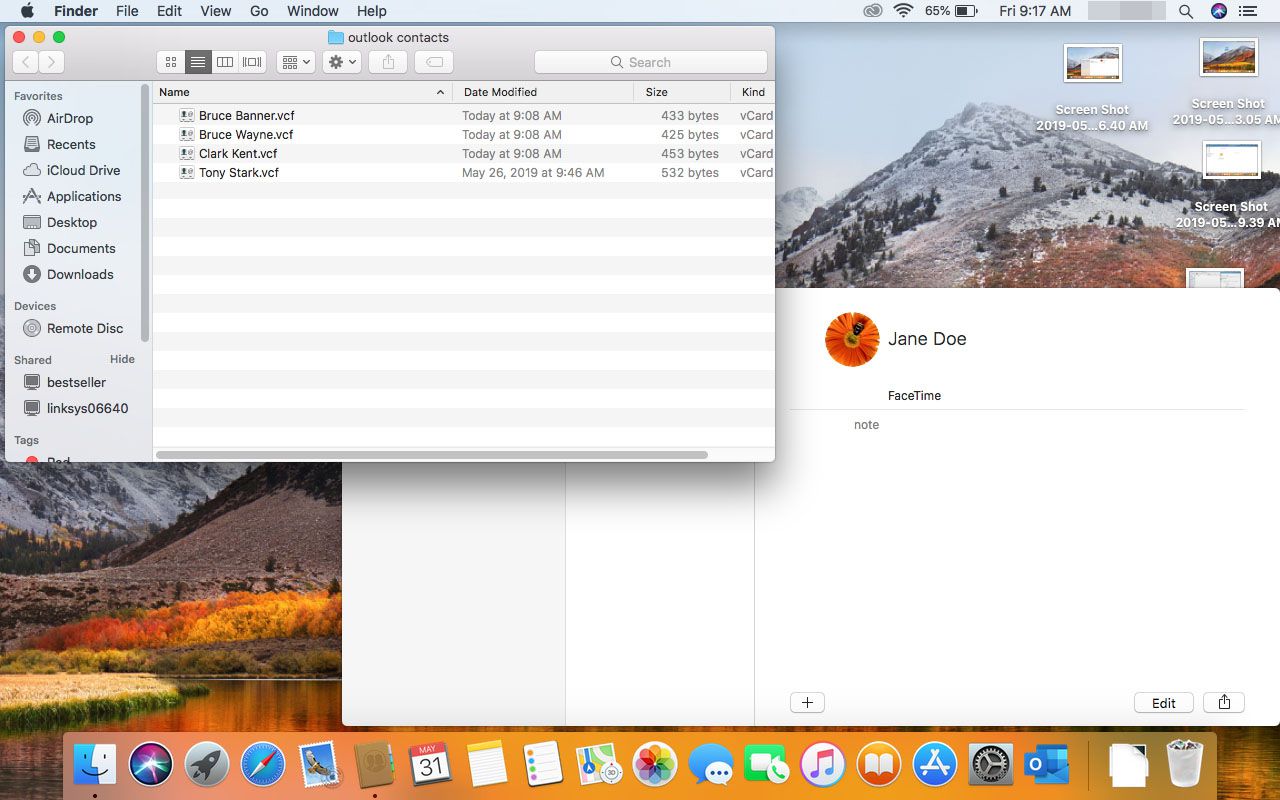The width and height of the screenshot is (1280, 800).
Task: Open Desktop folder in sidebar
Action: coord(72,222)
